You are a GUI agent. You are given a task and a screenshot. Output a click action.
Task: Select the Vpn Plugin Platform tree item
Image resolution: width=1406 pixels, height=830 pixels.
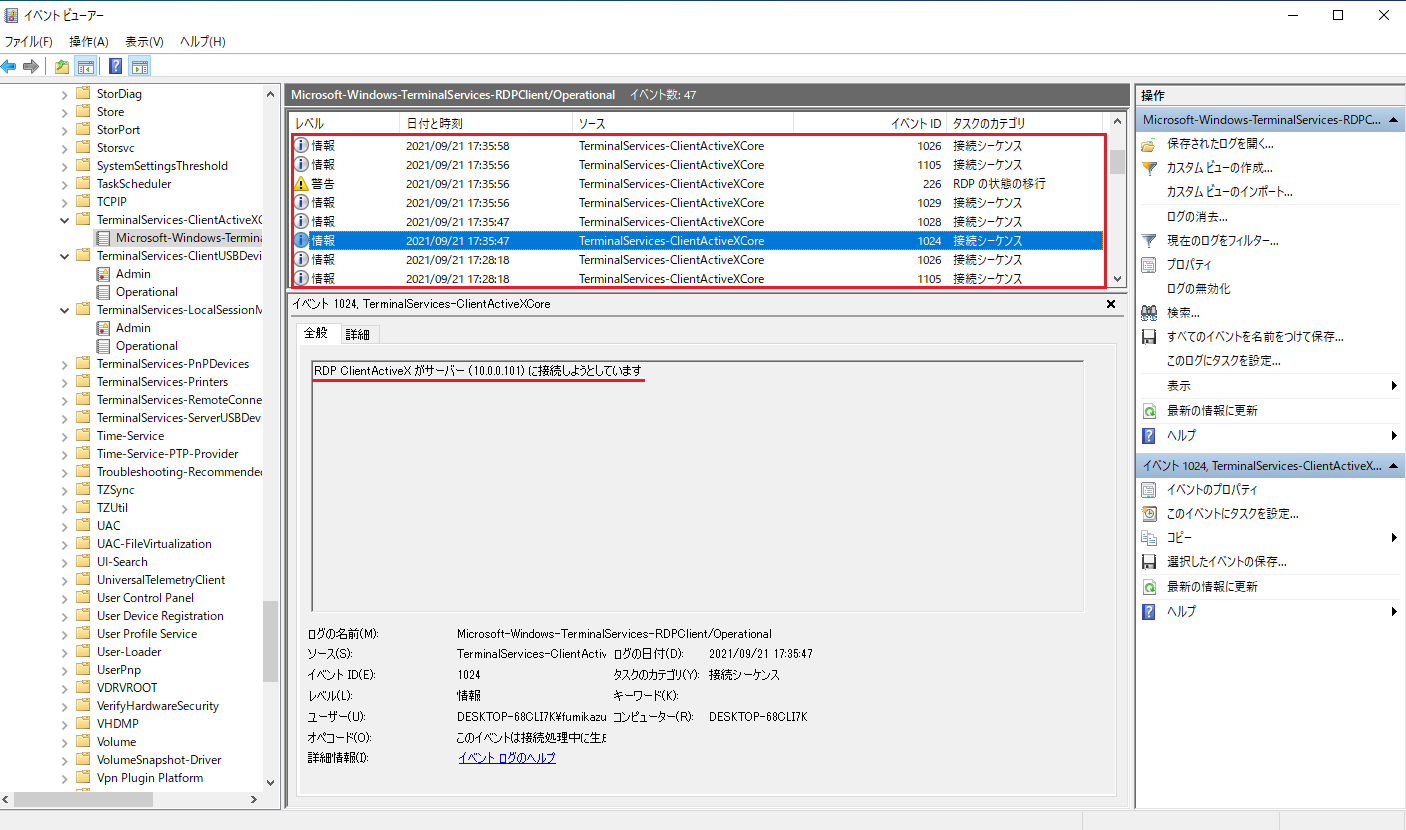coord(149,778)
